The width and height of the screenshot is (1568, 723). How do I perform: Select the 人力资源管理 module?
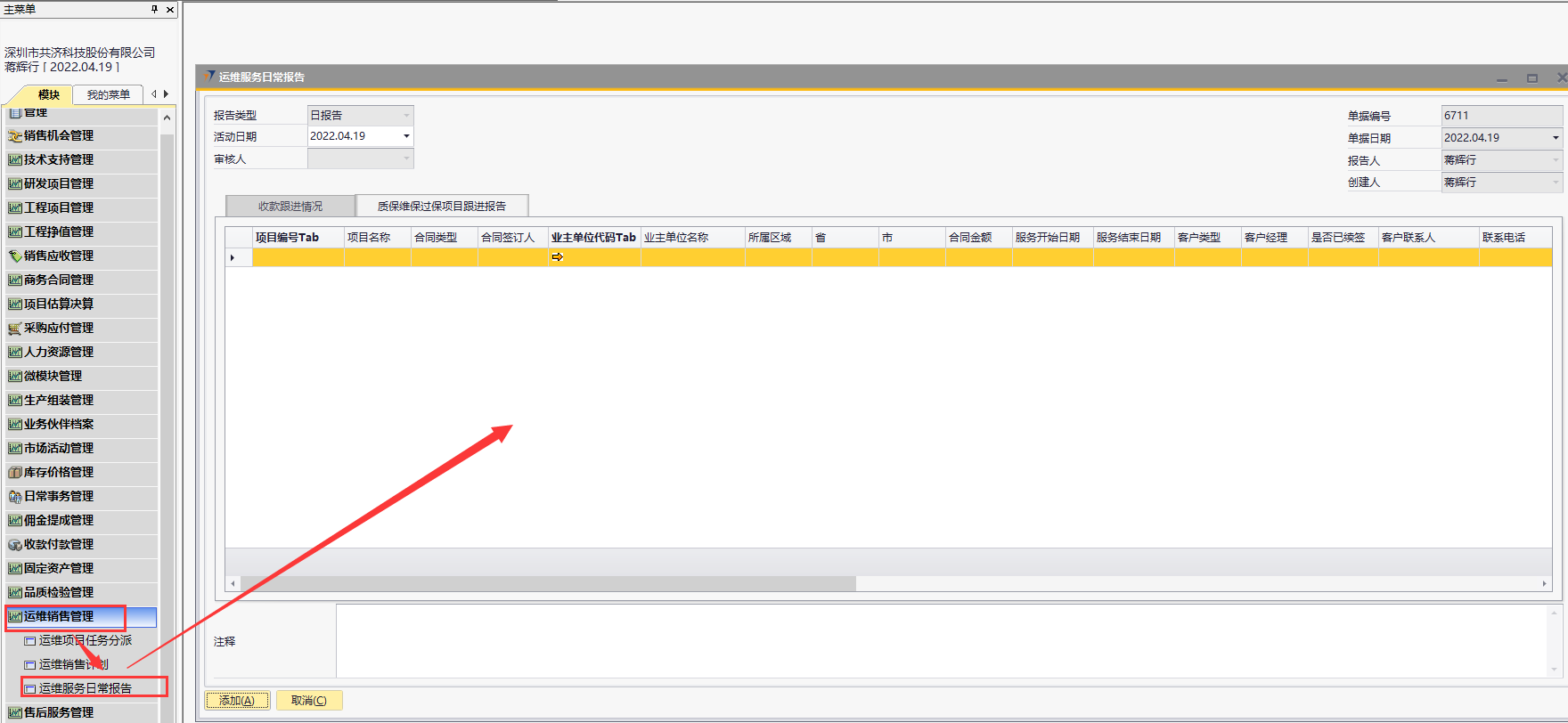[x=59, y=353]
